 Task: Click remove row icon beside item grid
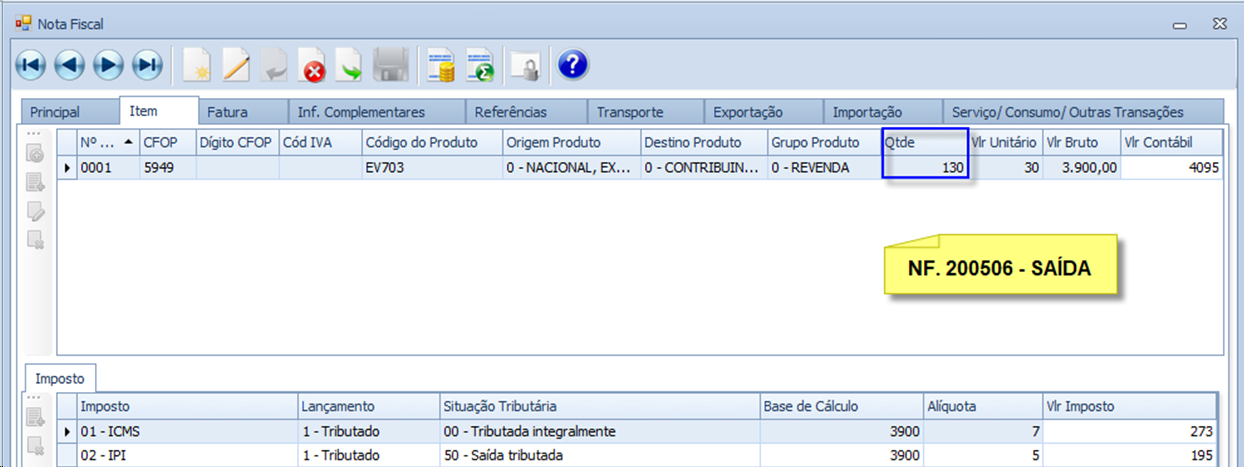tap(35, 239)
